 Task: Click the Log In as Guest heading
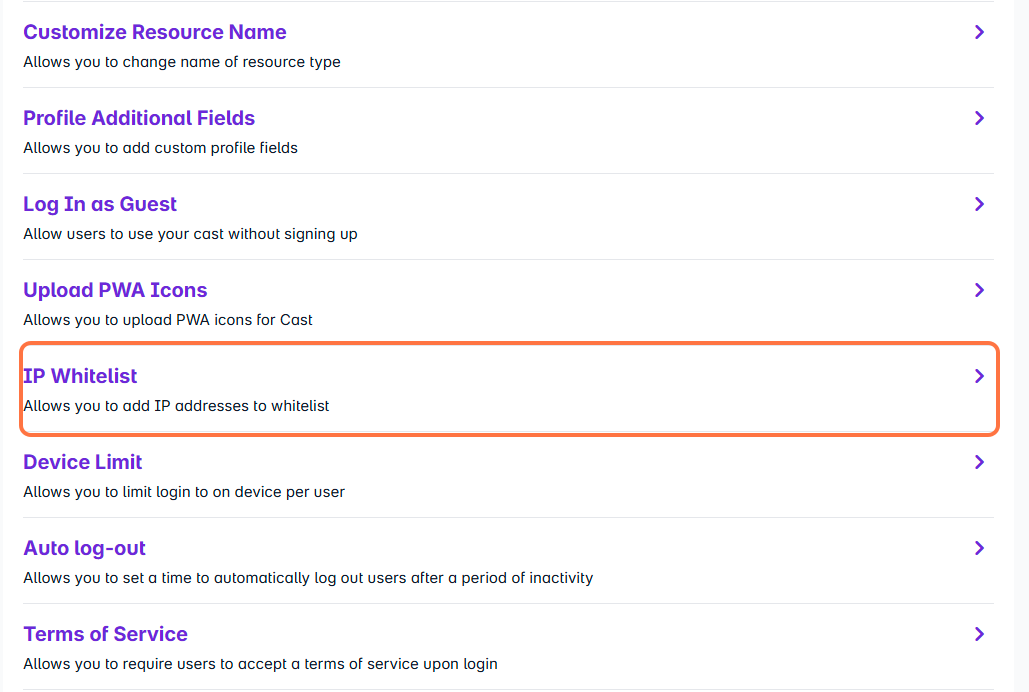coord(100,204)
